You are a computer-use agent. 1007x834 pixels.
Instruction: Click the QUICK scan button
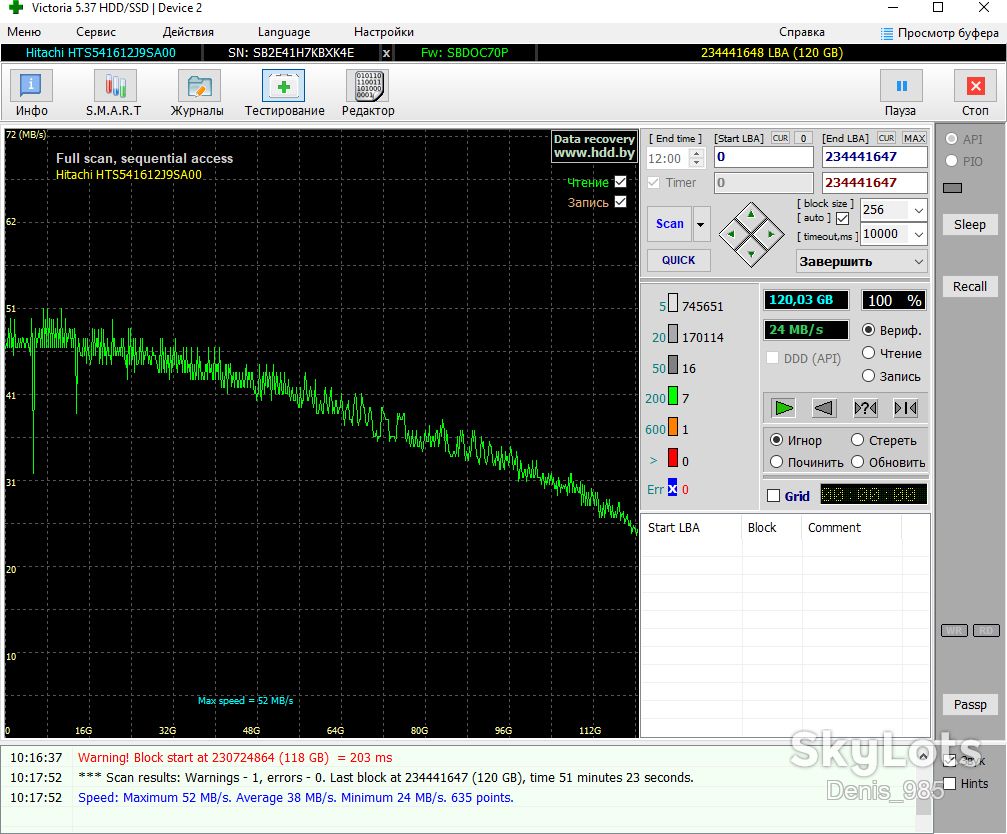click(678, 260)
